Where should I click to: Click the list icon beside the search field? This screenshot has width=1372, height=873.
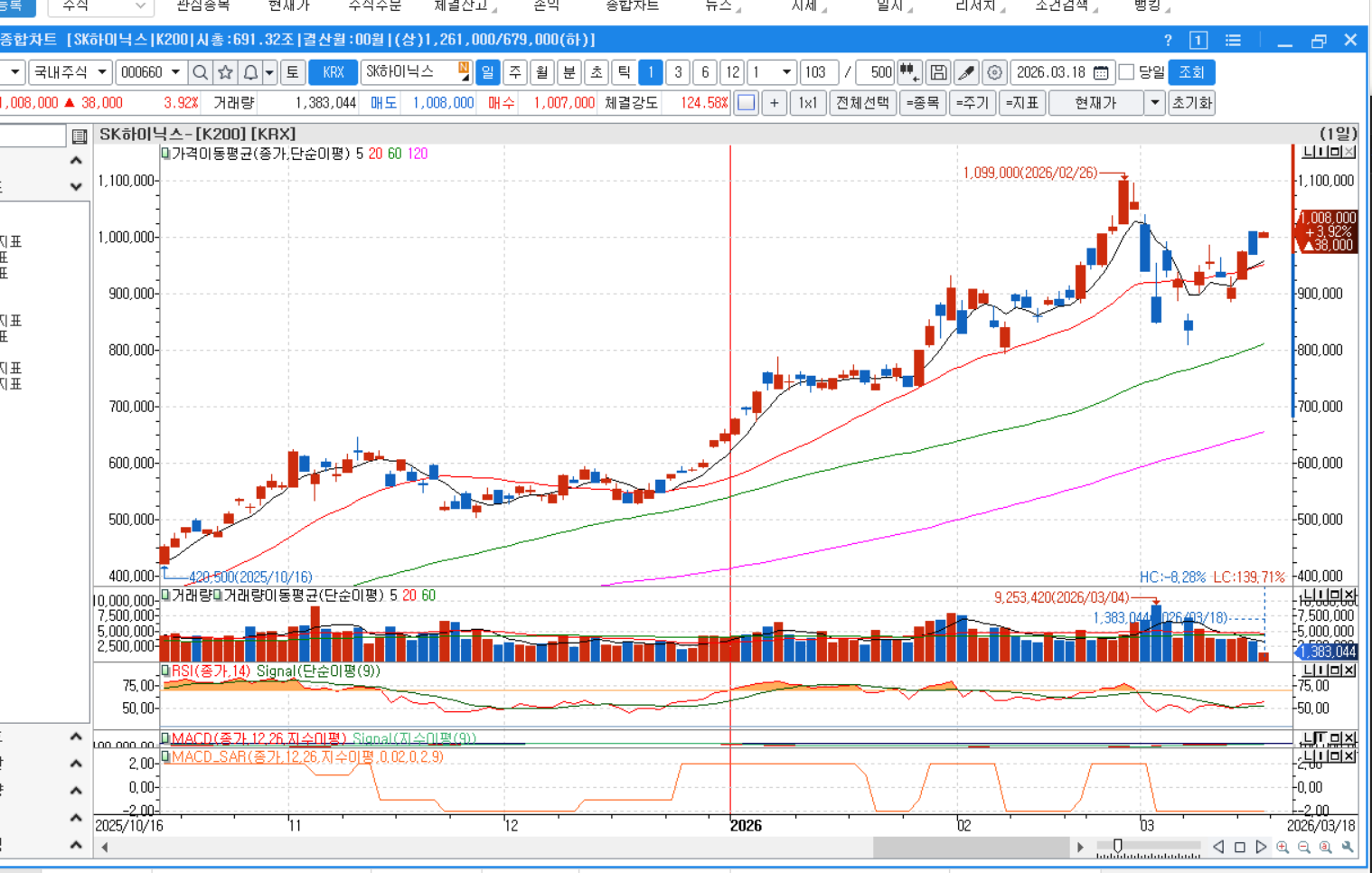coord(80,136)
